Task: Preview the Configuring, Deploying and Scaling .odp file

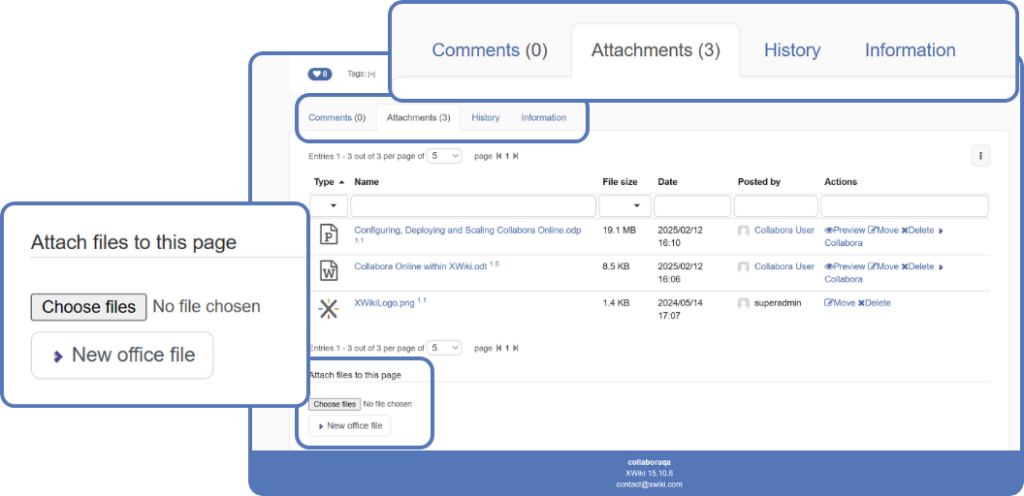Action: coord(844,230)
